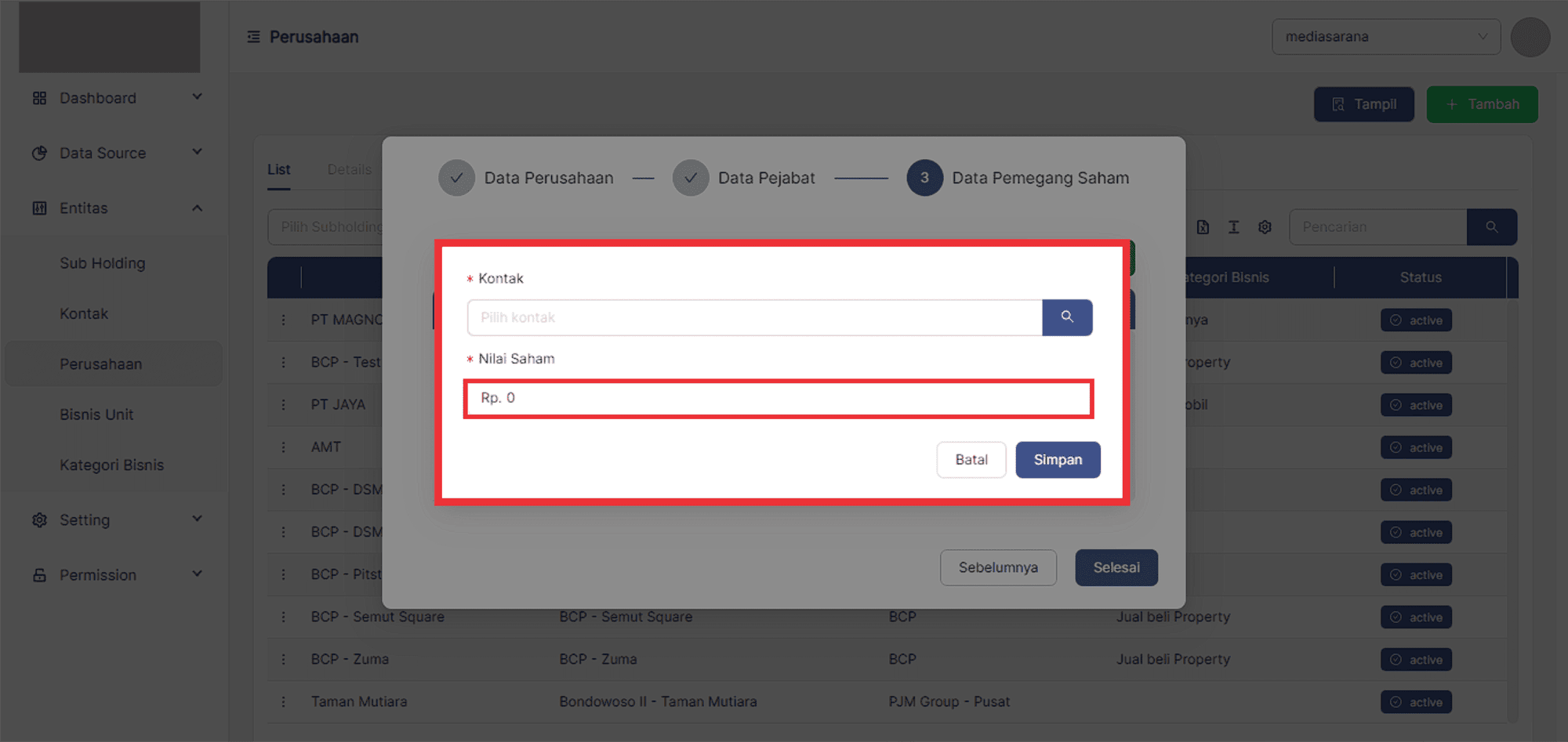Toggle the sidebar menu hamburger icon
The image size is (1568, 742).
click(x=253, y=37)
